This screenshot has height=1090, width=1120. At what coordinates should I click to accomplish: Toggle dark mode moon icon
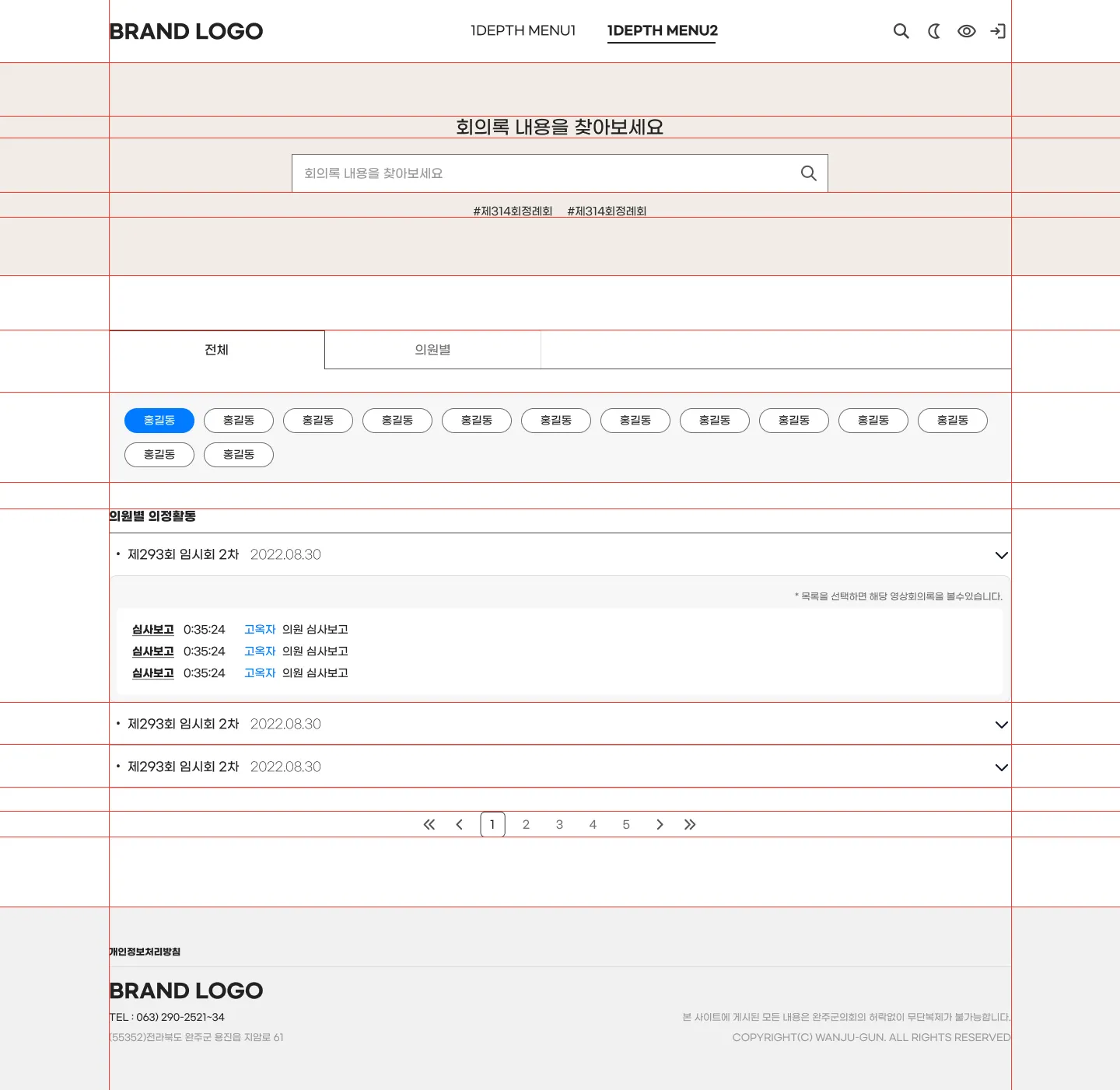tap(934, 31)
